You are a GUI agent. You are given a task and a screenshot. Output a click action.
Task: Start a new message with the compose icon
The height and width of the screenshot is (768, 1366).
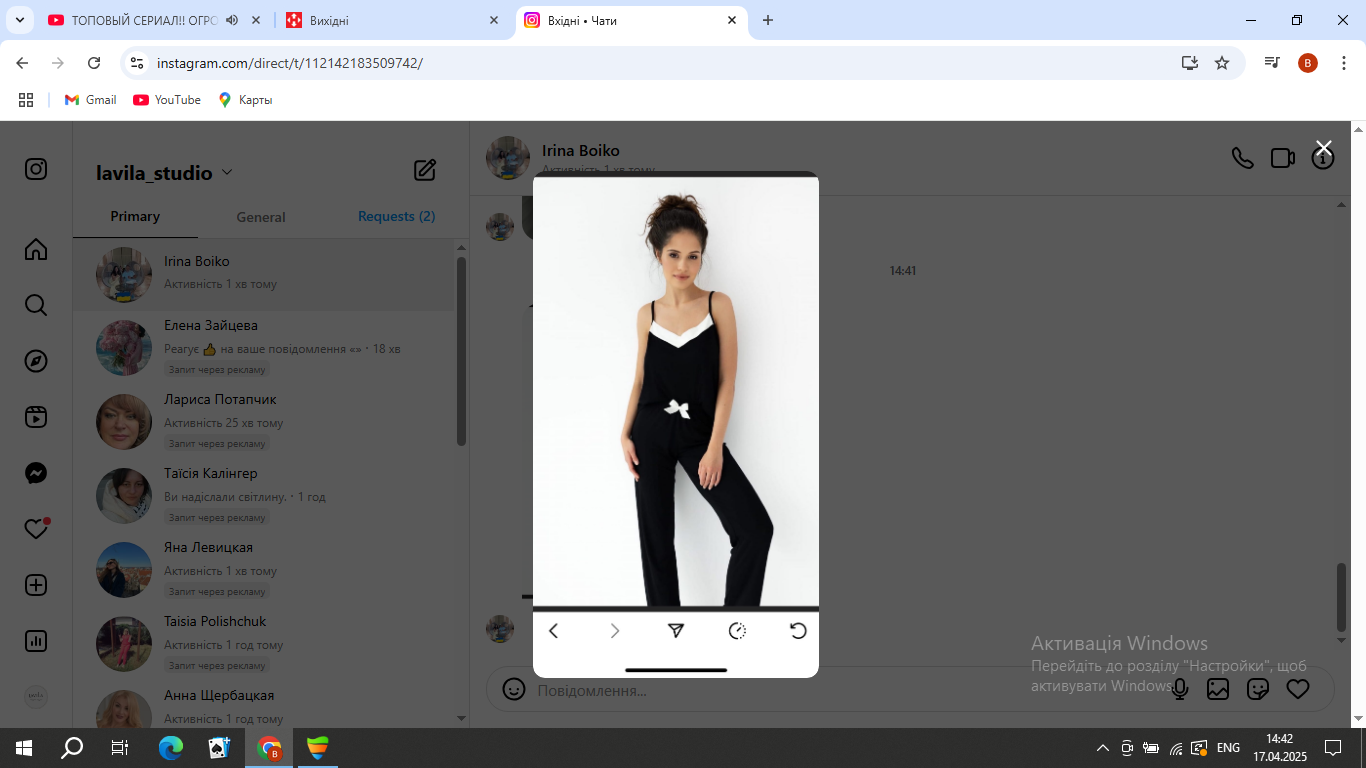(x=425, y=170)
